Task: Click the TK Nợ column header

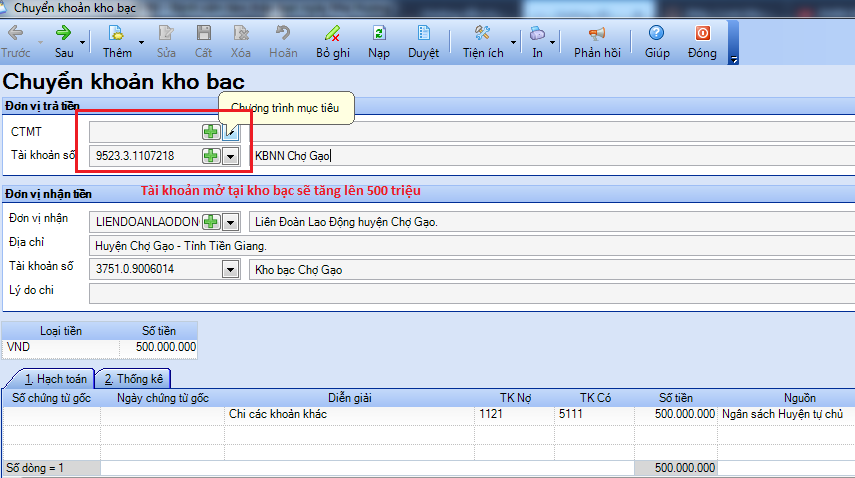Action: point(515,398)
